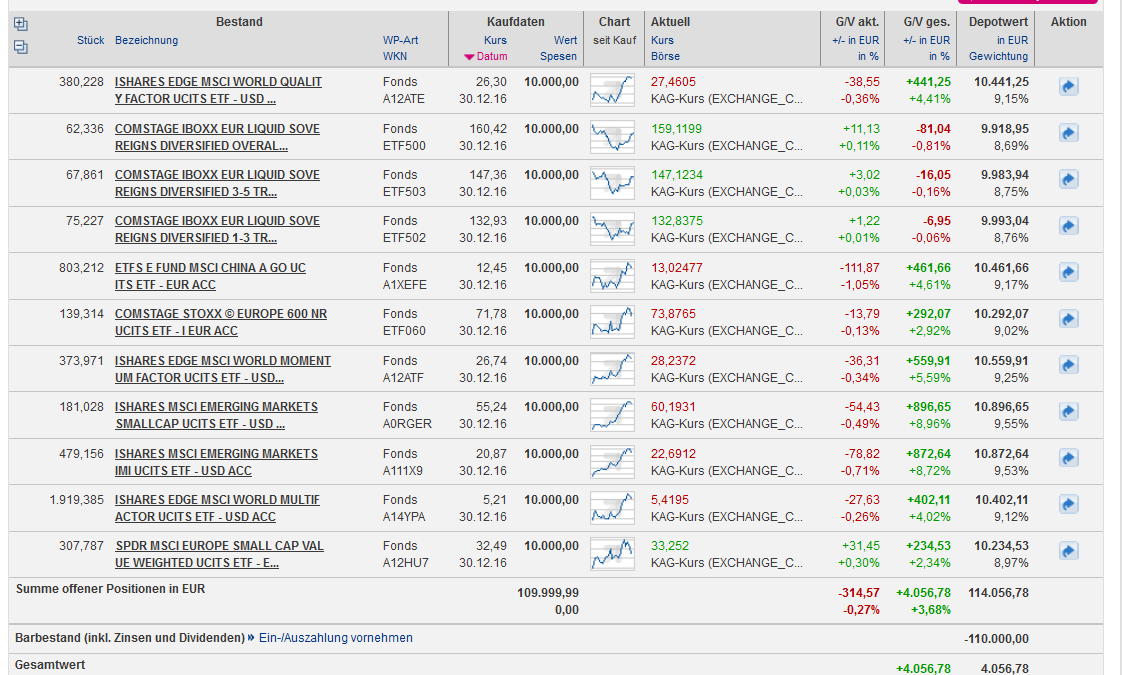Click action icon for Comstage Sovereigns 3-5 row
The height and width of the screenshot is (675, 1122).
(1068, 180)
